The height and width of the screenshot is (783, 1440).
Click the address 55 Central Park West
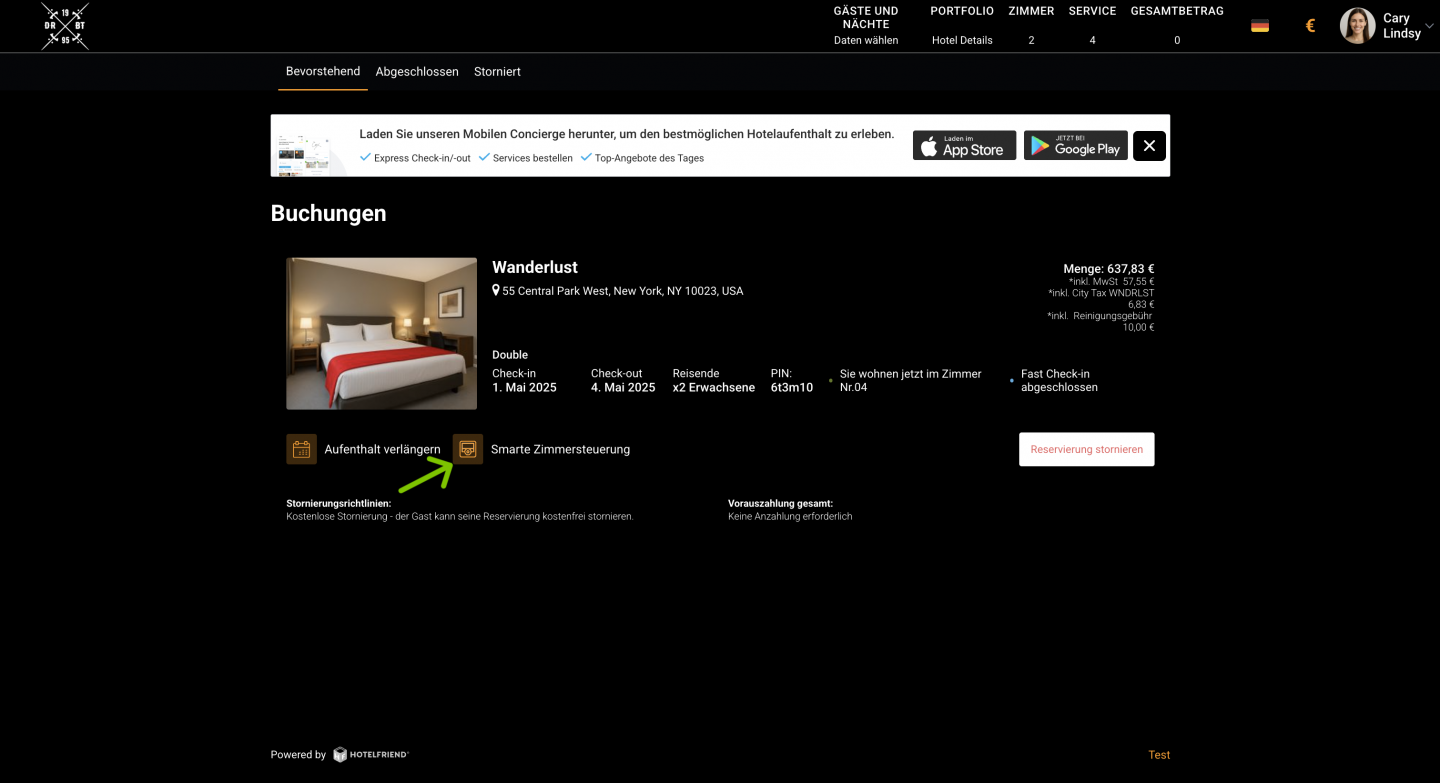point(623,291)
